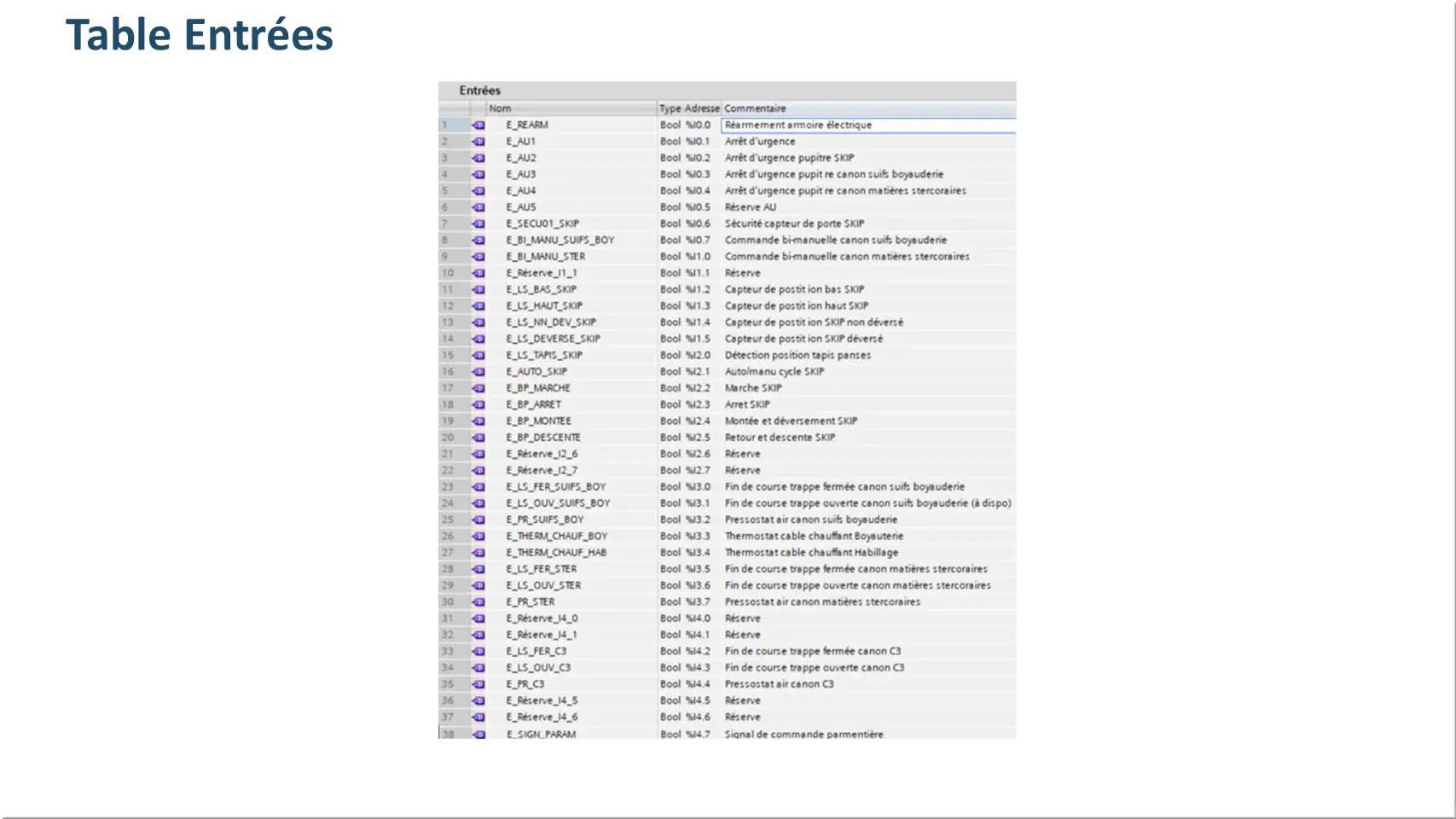The height and width of the screenshot is (819, 1456).
Task: Click the Commentaire column header
Action: pos(869,108)
